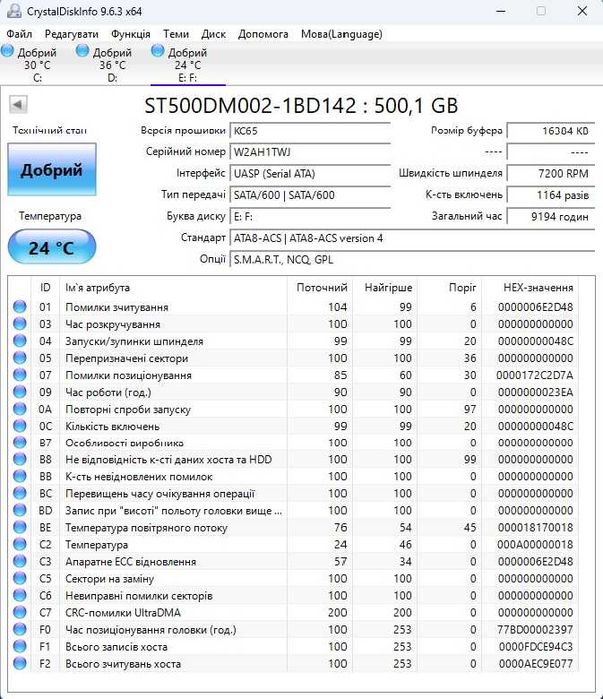
Task: Switch to disk D: tab at 36 °C
Action: (x=113, y=65)
